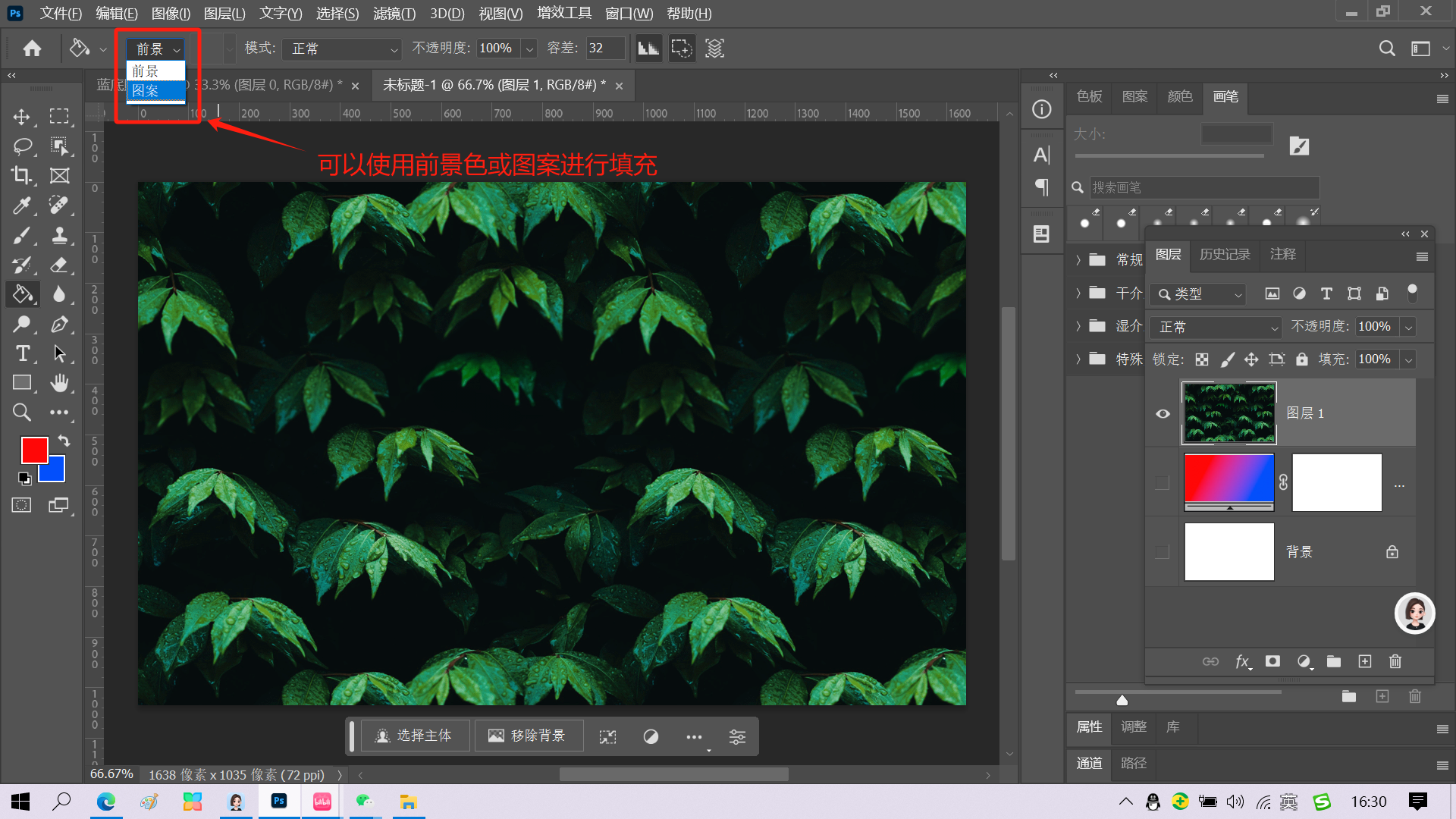Viewport: 1456px width, 819px height.
Task: Select the Hand tool
Action: 59,383
